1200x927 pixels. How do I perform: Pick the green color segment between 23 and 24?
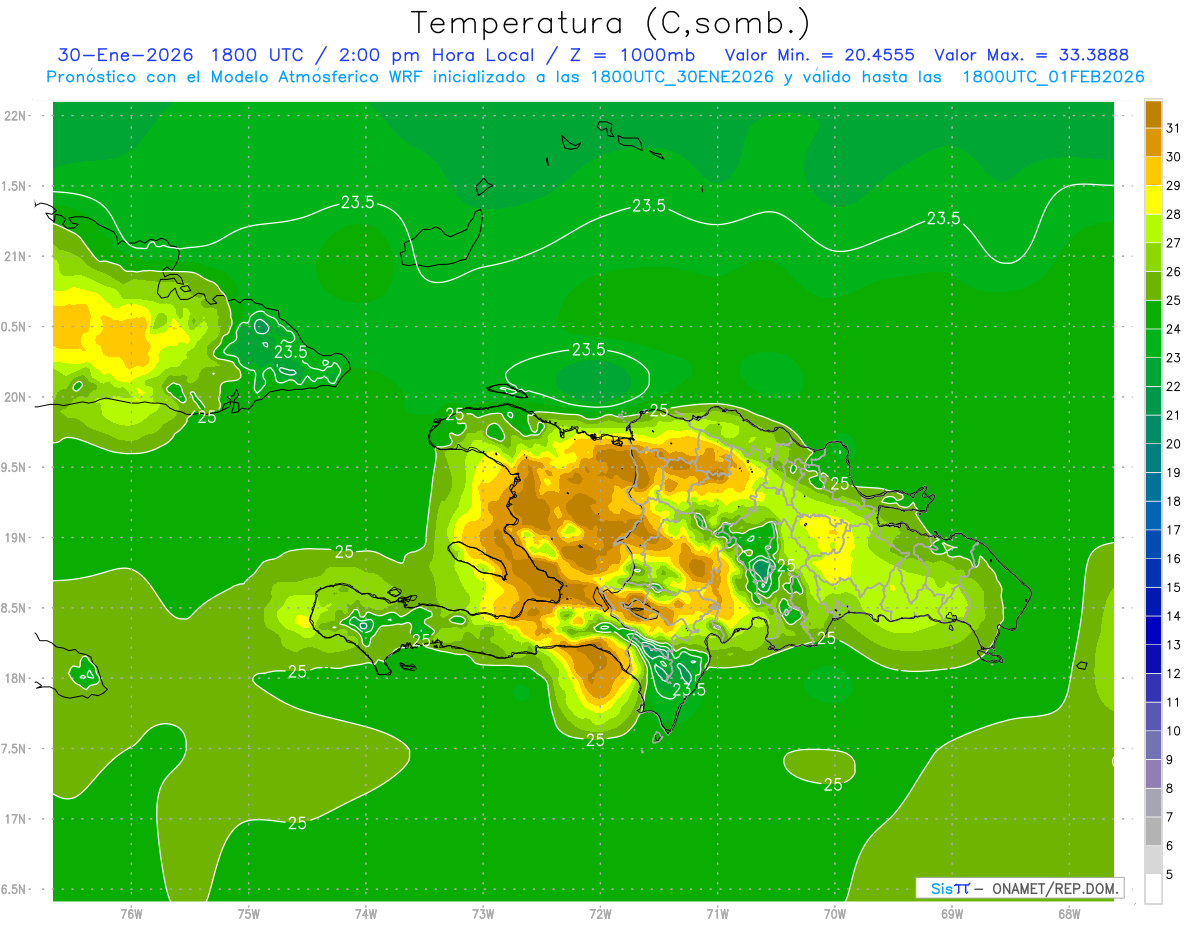[1153, 343]
